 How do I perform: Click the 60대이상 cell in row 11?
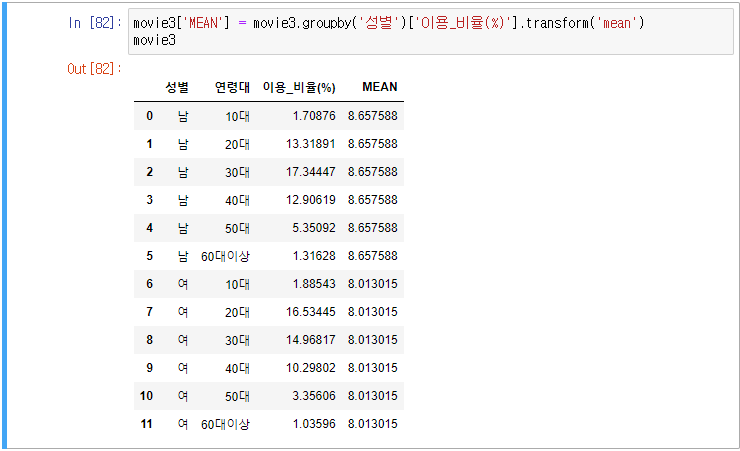click(225, 424)
